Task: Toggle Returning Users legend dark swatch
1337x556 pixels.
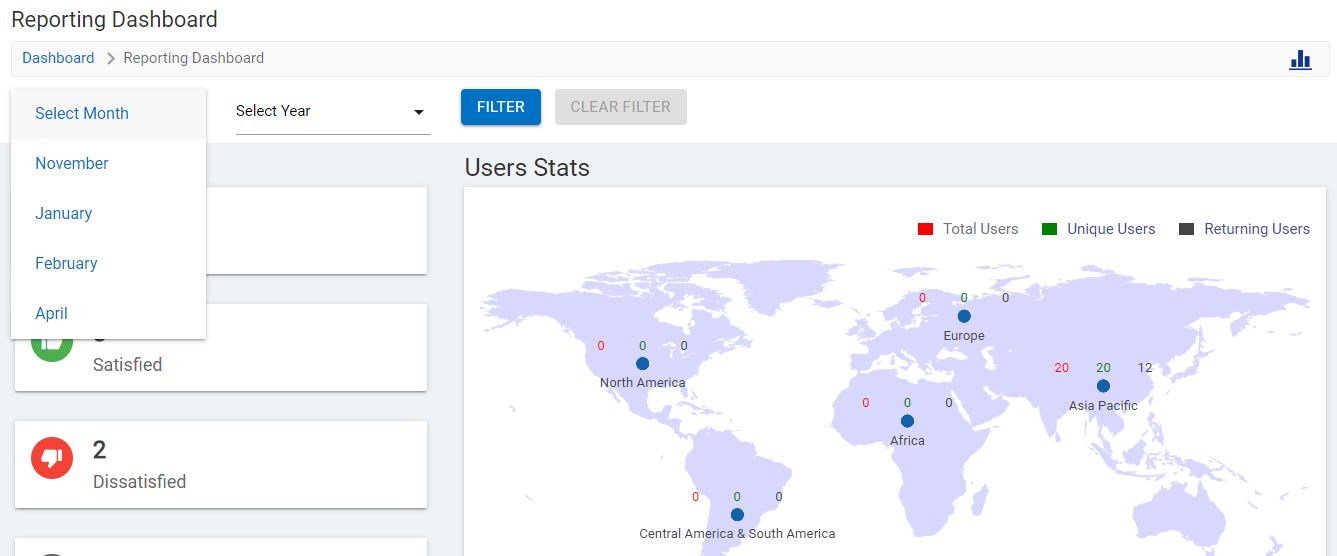Action: click(x=1187, y=229)
